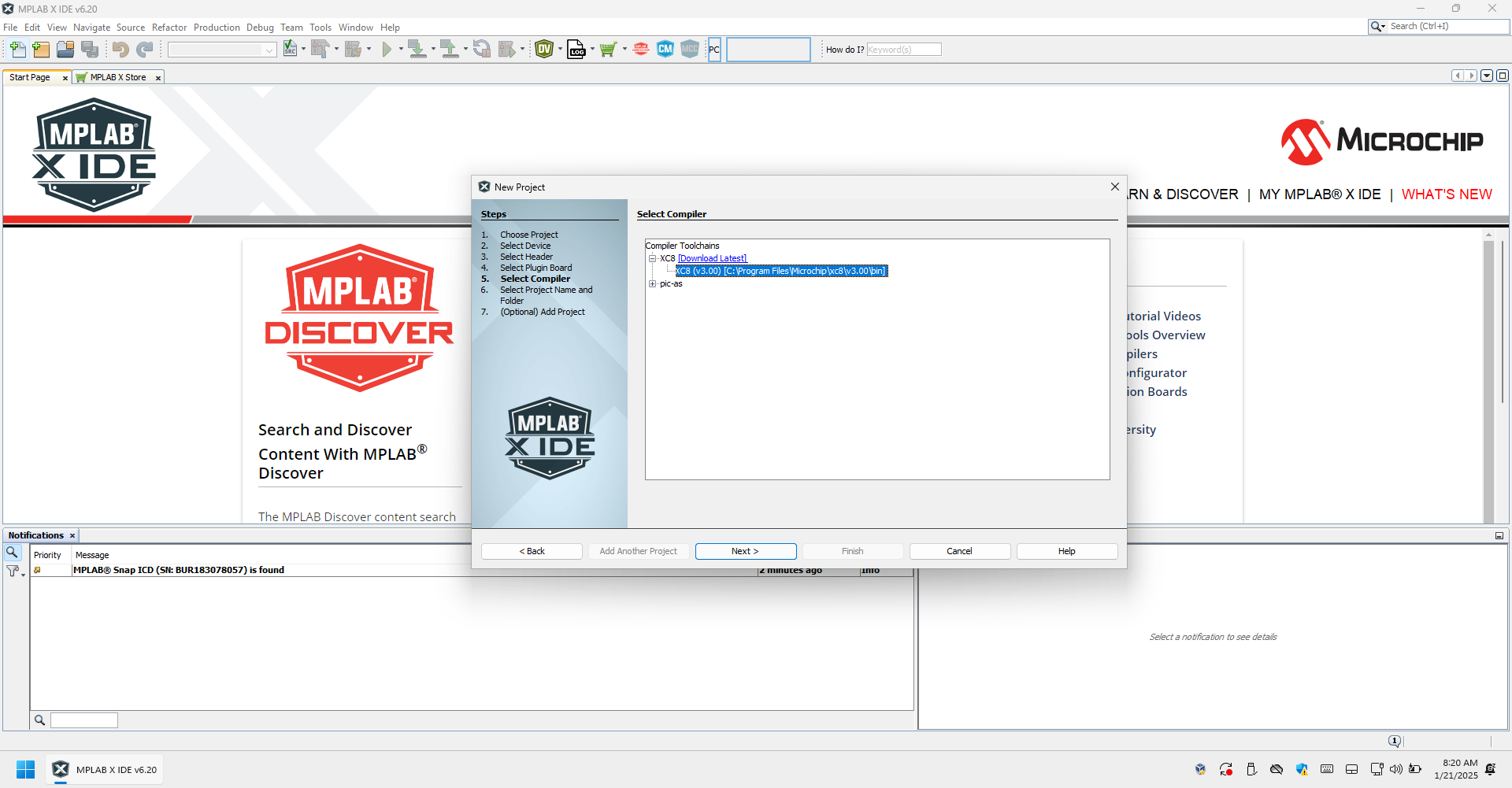Screen dimensions: 1512x788
Task: Open the CM Content Manager icon
Action: (x=665, y=50)
